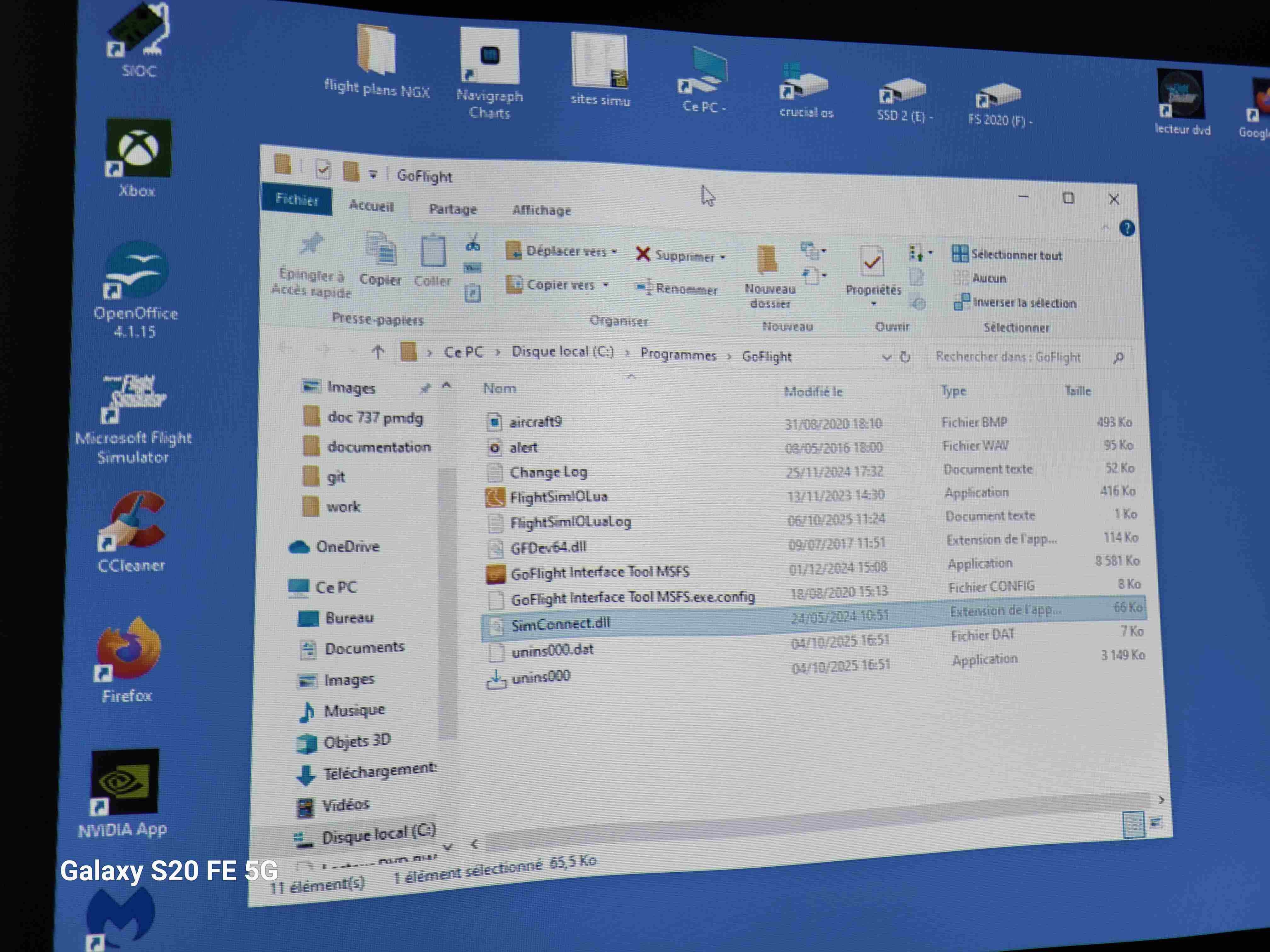This screenshot has width=1270, height=952.
Task: Toggle the checkmark icon in title bar
Action: click(x=323, y=169)
